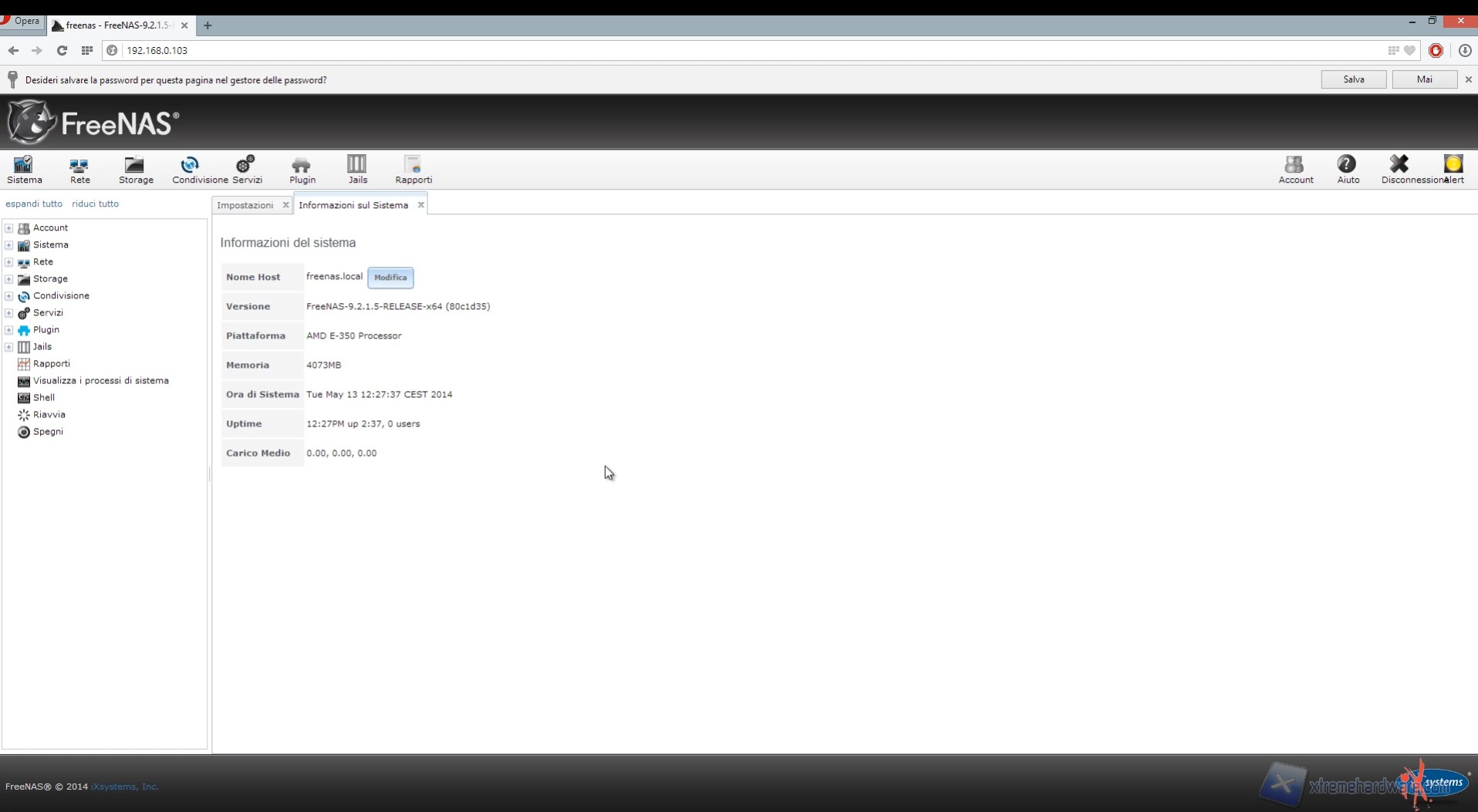The image size is (1478, 812).
Task: Click the Plugin toolbar icon
Action: [302, 169]
